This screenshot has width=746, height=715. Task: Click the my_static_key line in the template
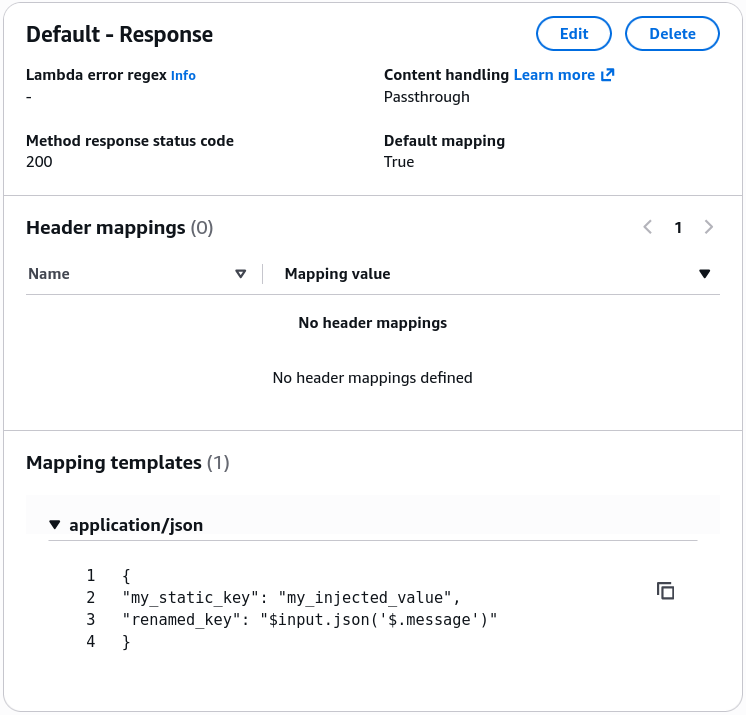pos(291,597)
